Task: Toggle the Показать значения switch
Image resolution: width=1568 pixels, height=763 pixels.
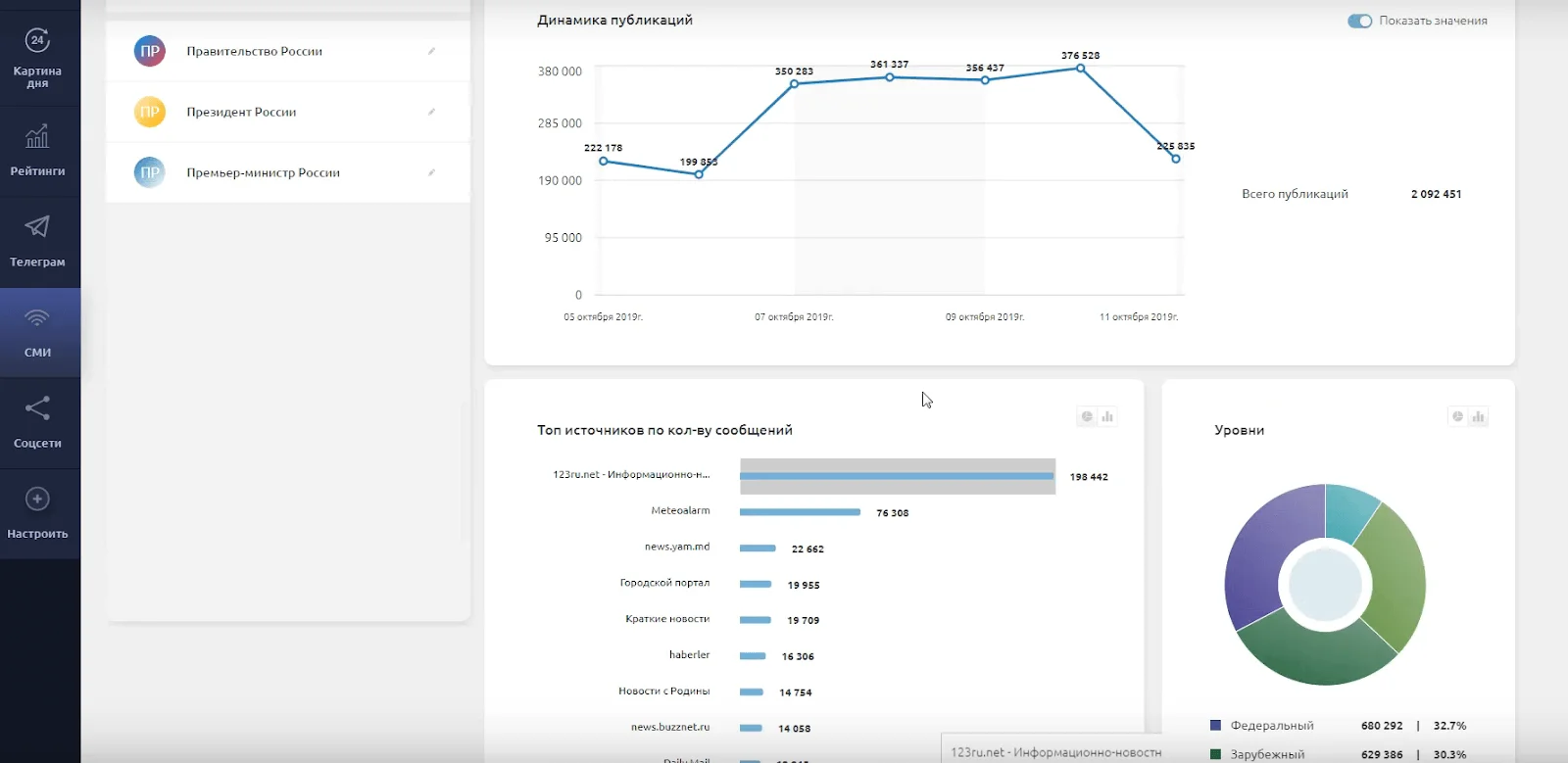Action: coord(1359,21)
